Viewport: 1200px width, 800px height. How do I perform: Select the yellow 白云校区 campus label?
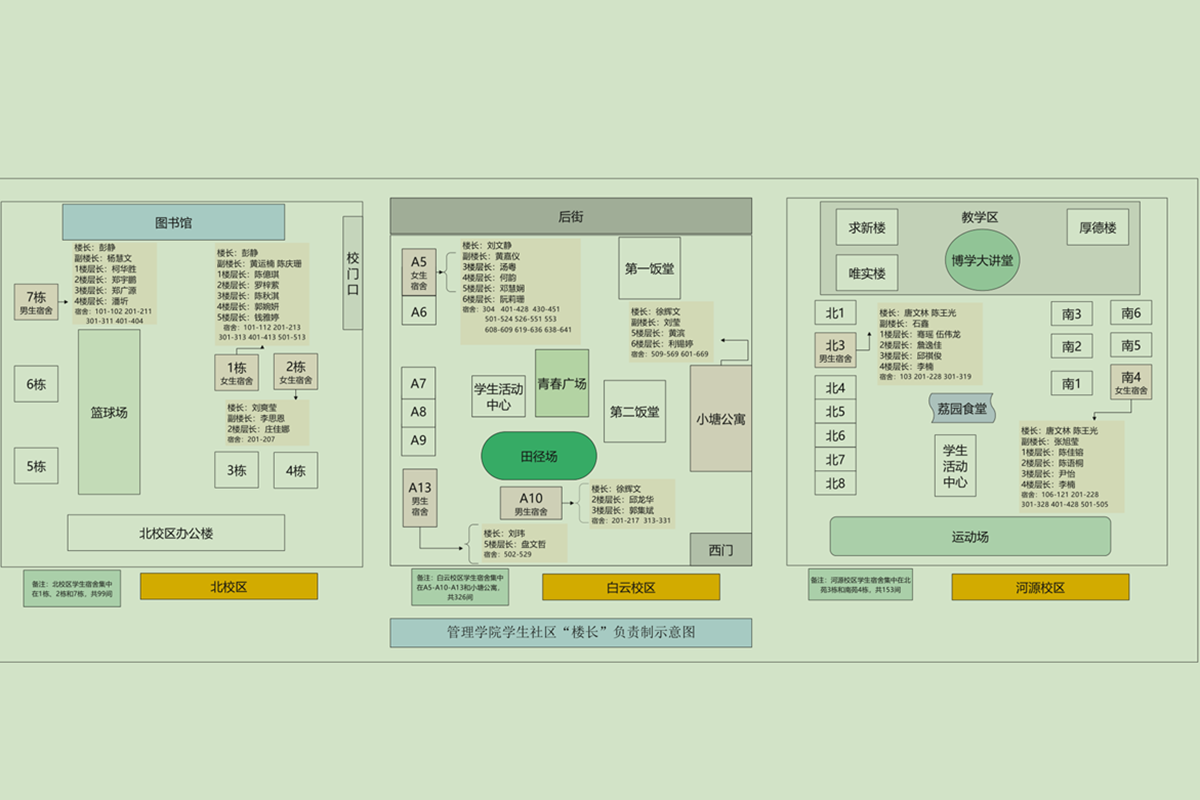click(x=631, y=588)
